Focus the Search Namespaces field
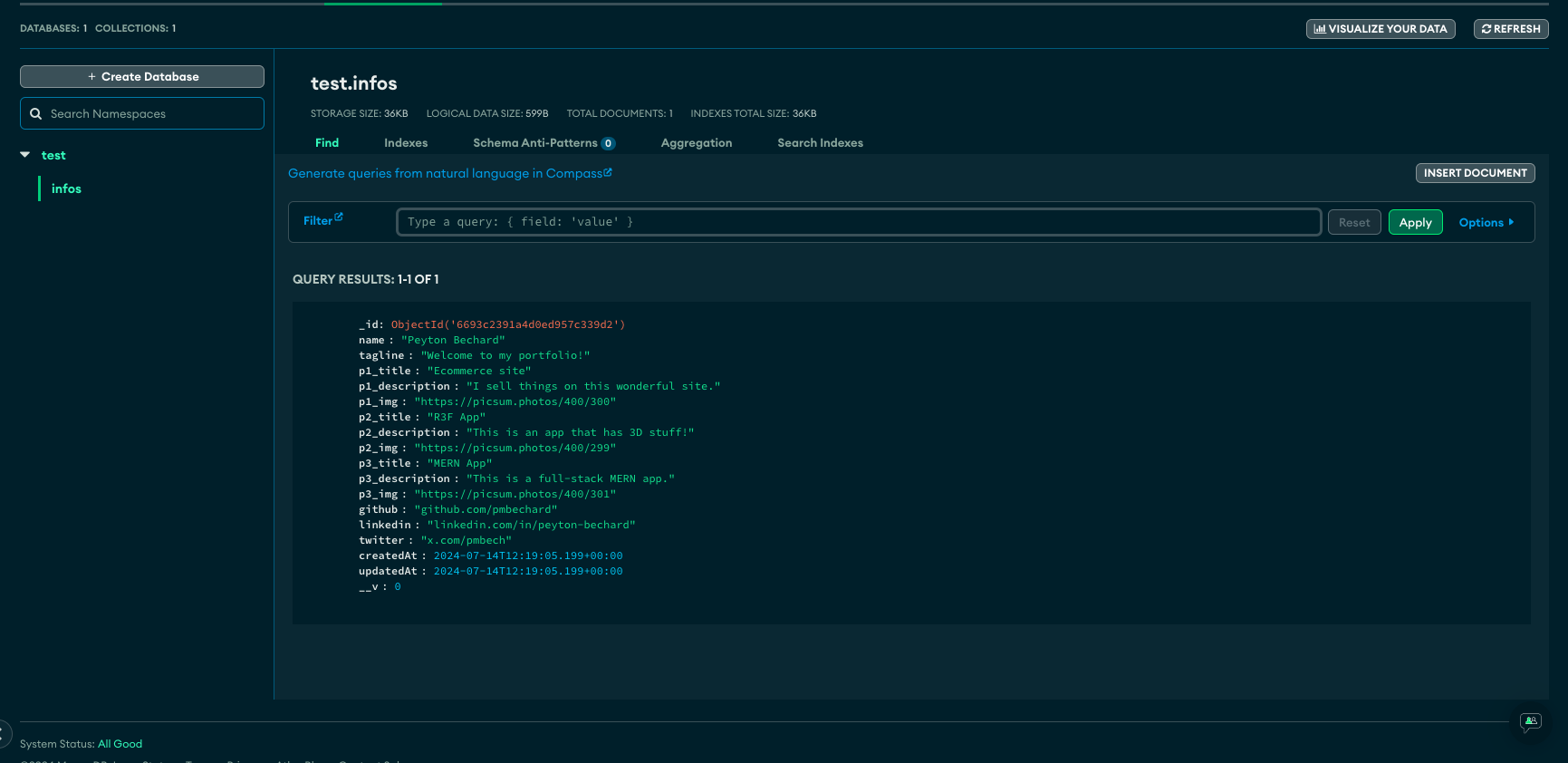Image resolution: width=1568 pixels, height=763 pixels. (142, 113)
